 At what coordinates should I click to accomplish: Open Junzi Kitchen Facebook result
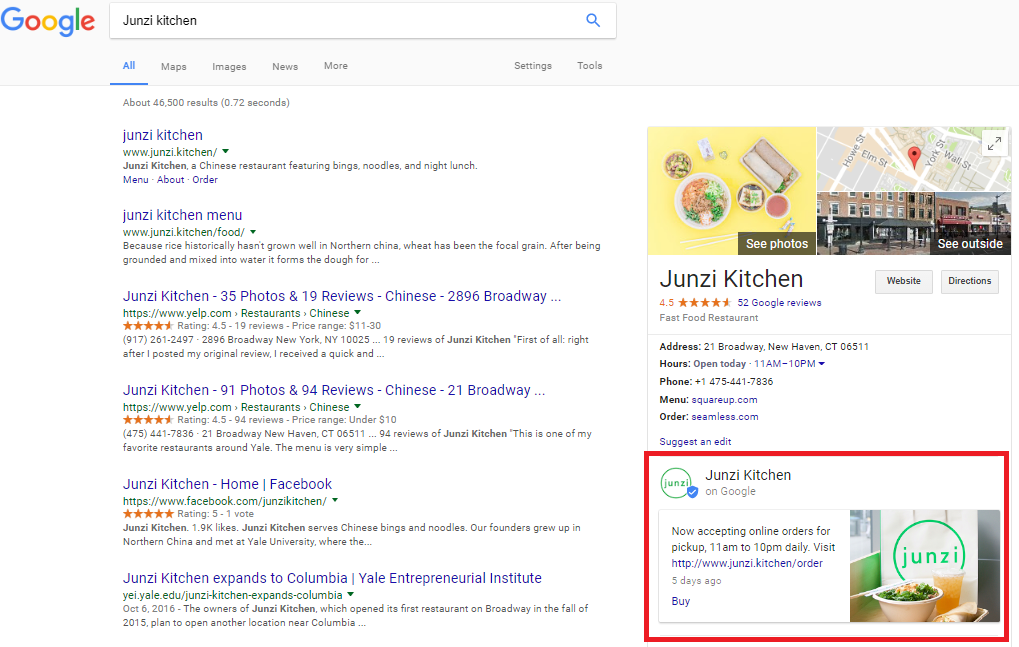click(x=227, y=485)
